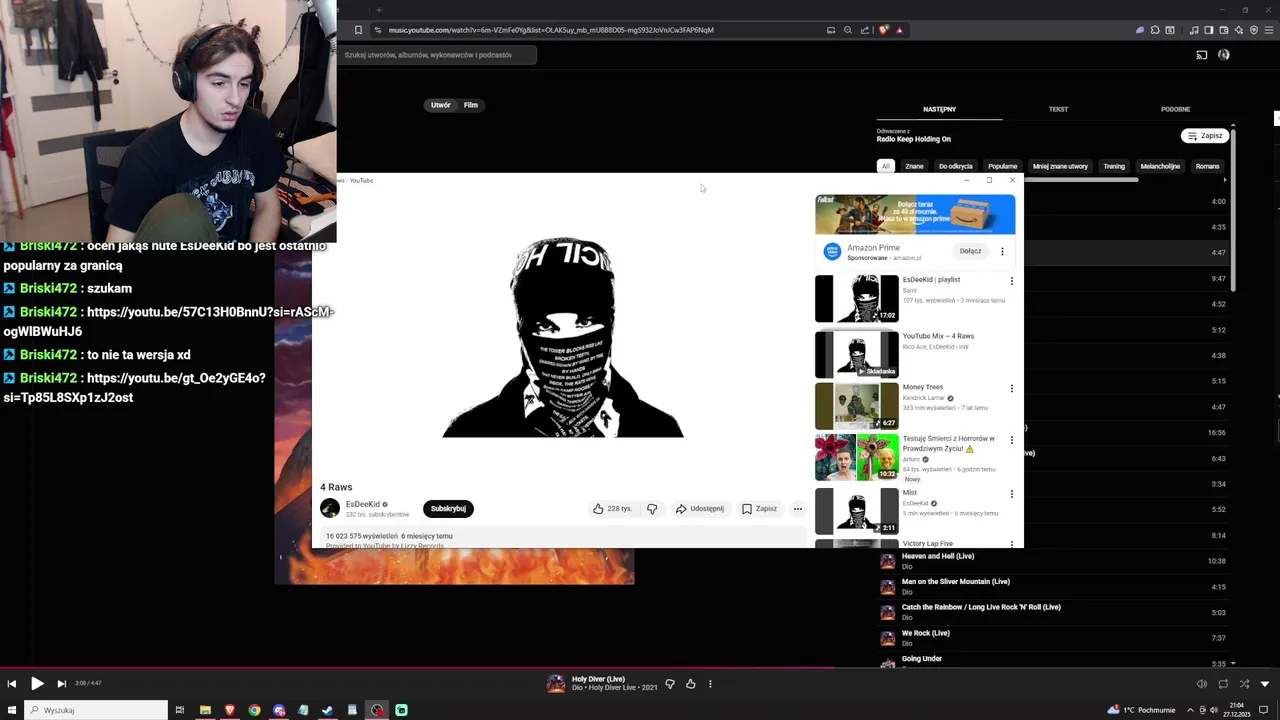The height and width of the screenshot is (720, 1280).
Task: Skip to next track in player bar
Action: click(61, 684)
